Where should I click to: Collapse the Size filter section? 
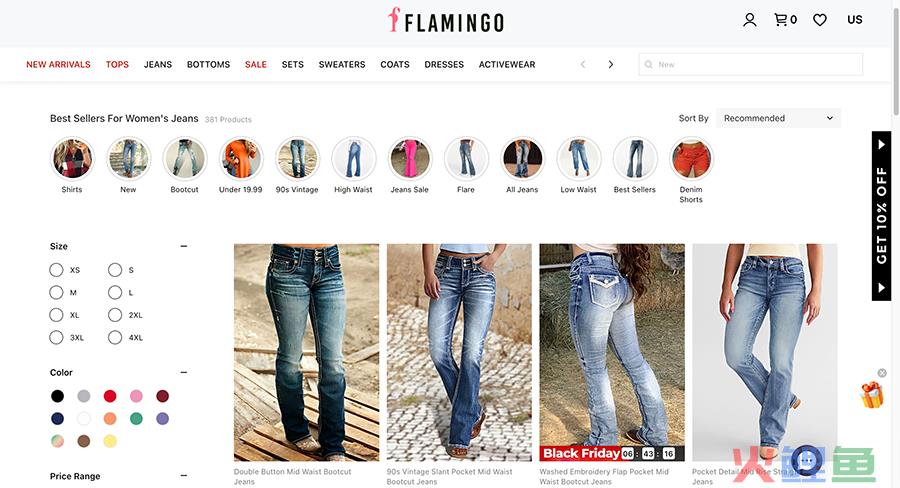pos(184,246)
